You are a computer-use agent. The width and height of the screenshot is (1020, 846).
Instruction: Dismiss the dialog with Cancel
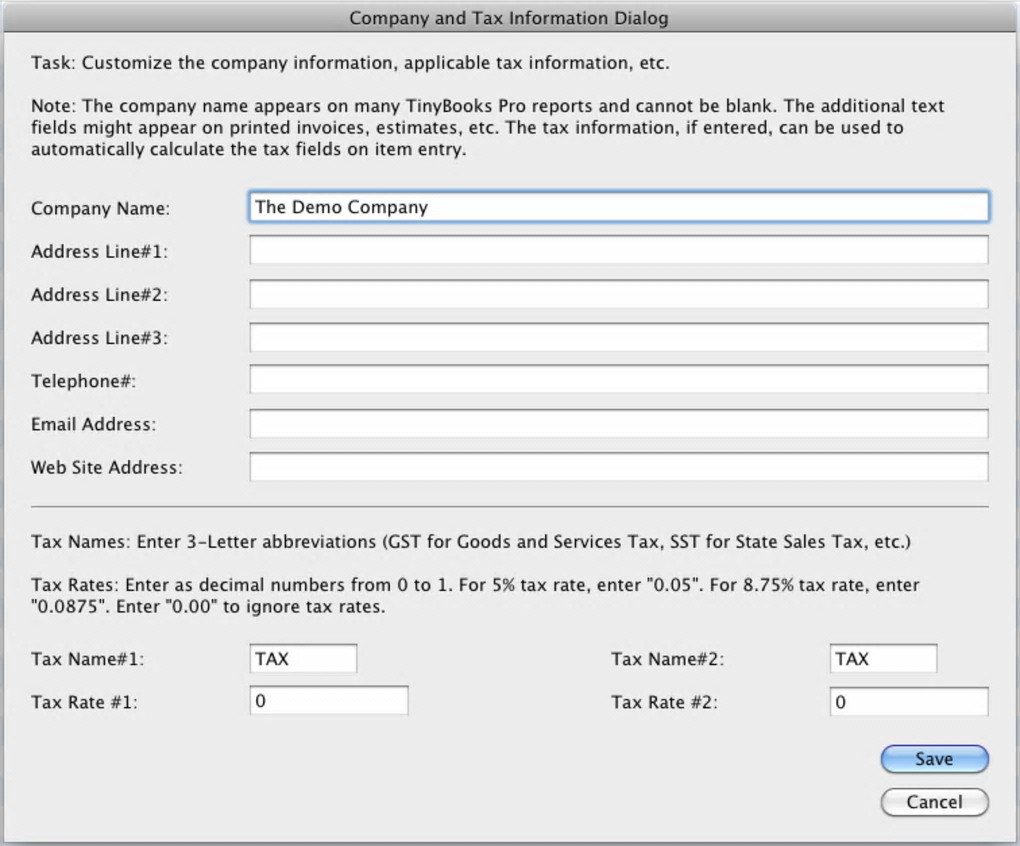pos(934,802)
